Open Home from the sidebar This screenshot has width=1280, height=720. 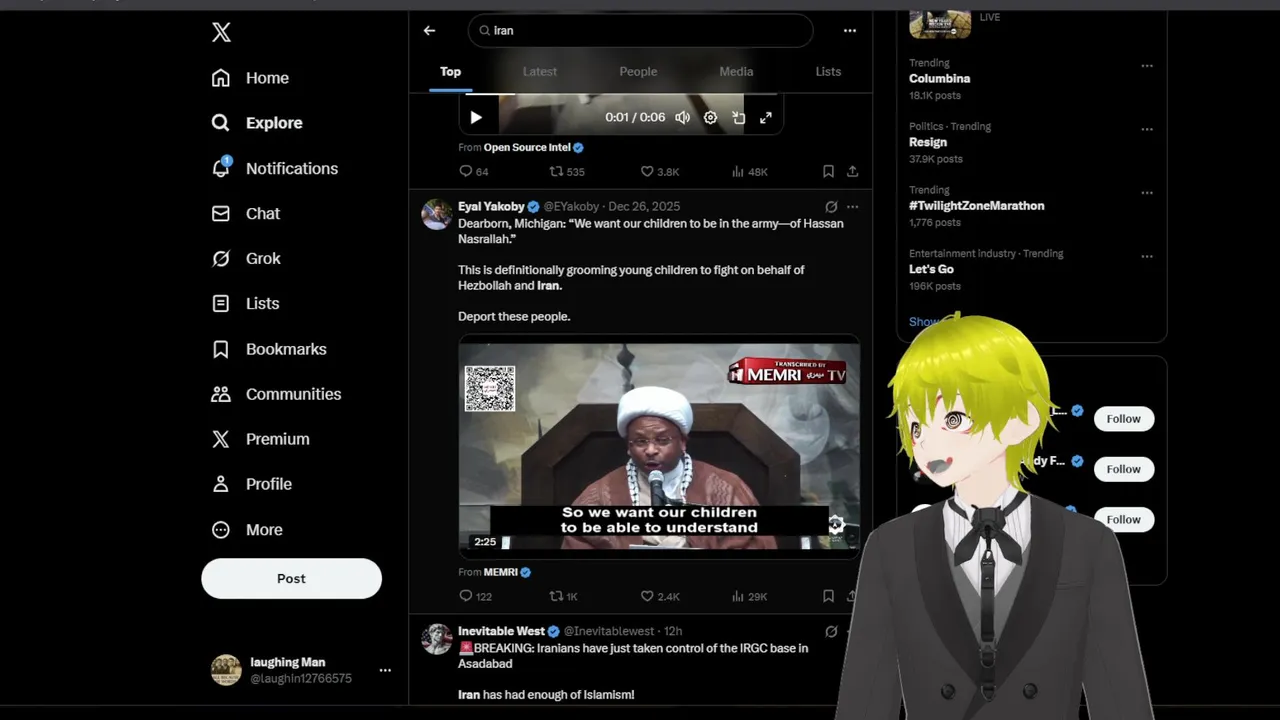tap(251, 78)
